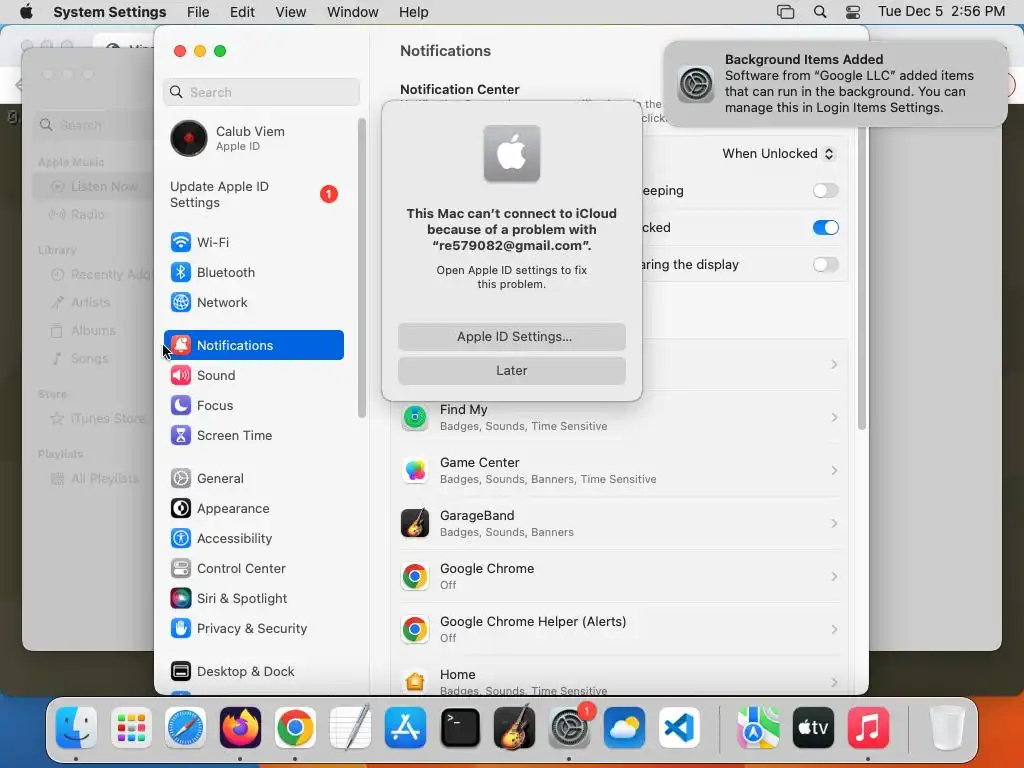Open the Help menu
Screen dimensions: 1024x768
(x=413, y=12)
